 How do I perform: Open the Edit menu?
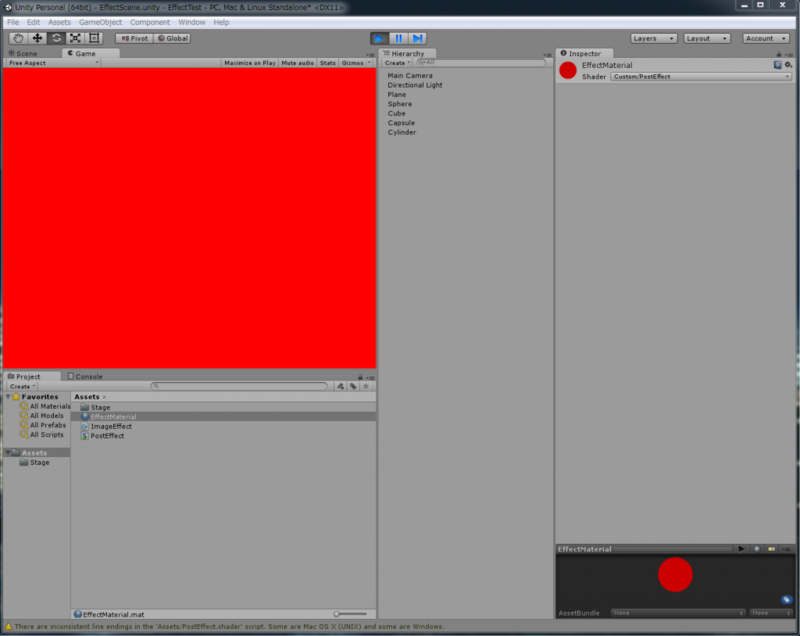(x=33, y=22)
